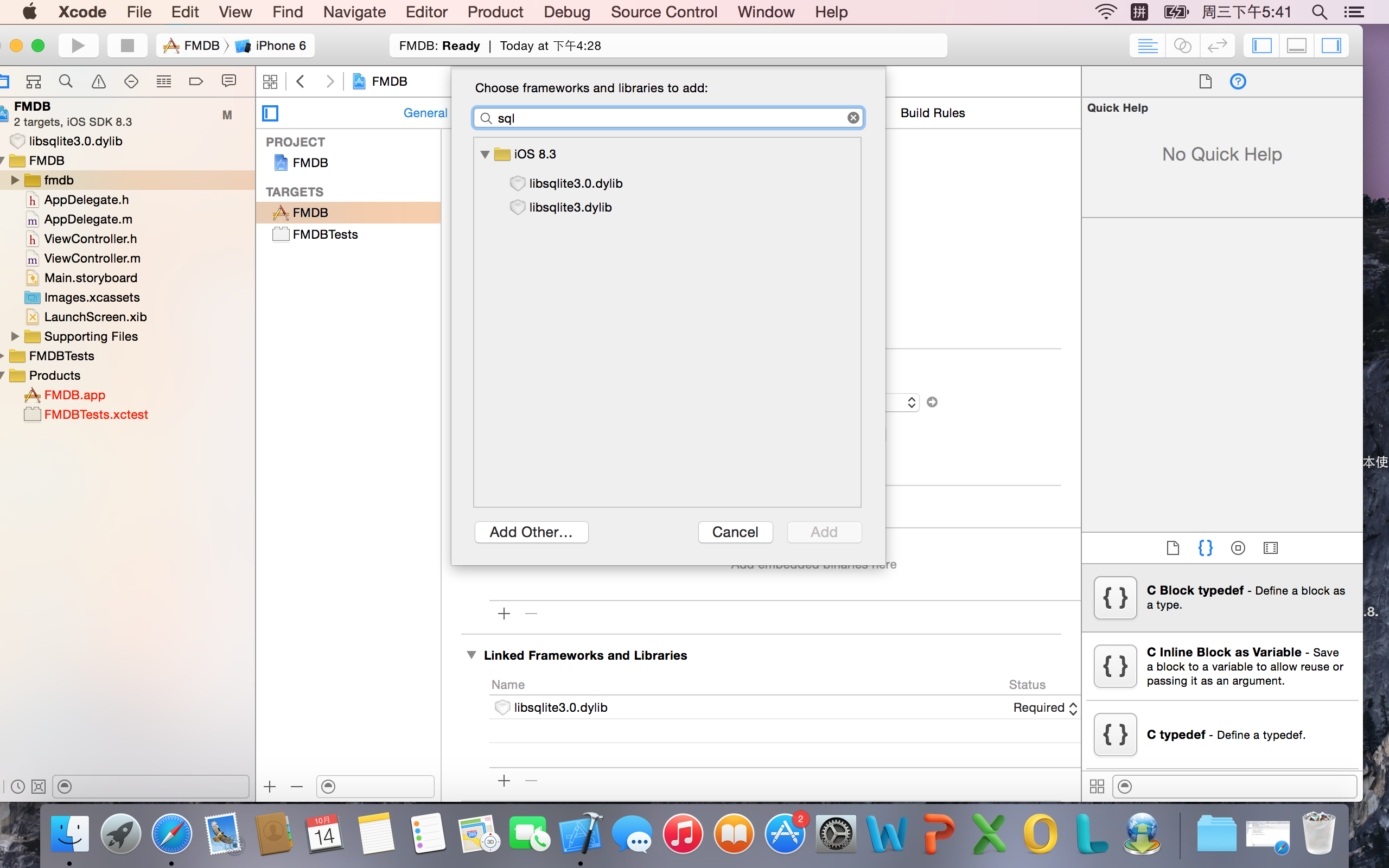1389x868 pixels.
Task: Open the Required status dropdown
Action: [x=1044, y=708]
